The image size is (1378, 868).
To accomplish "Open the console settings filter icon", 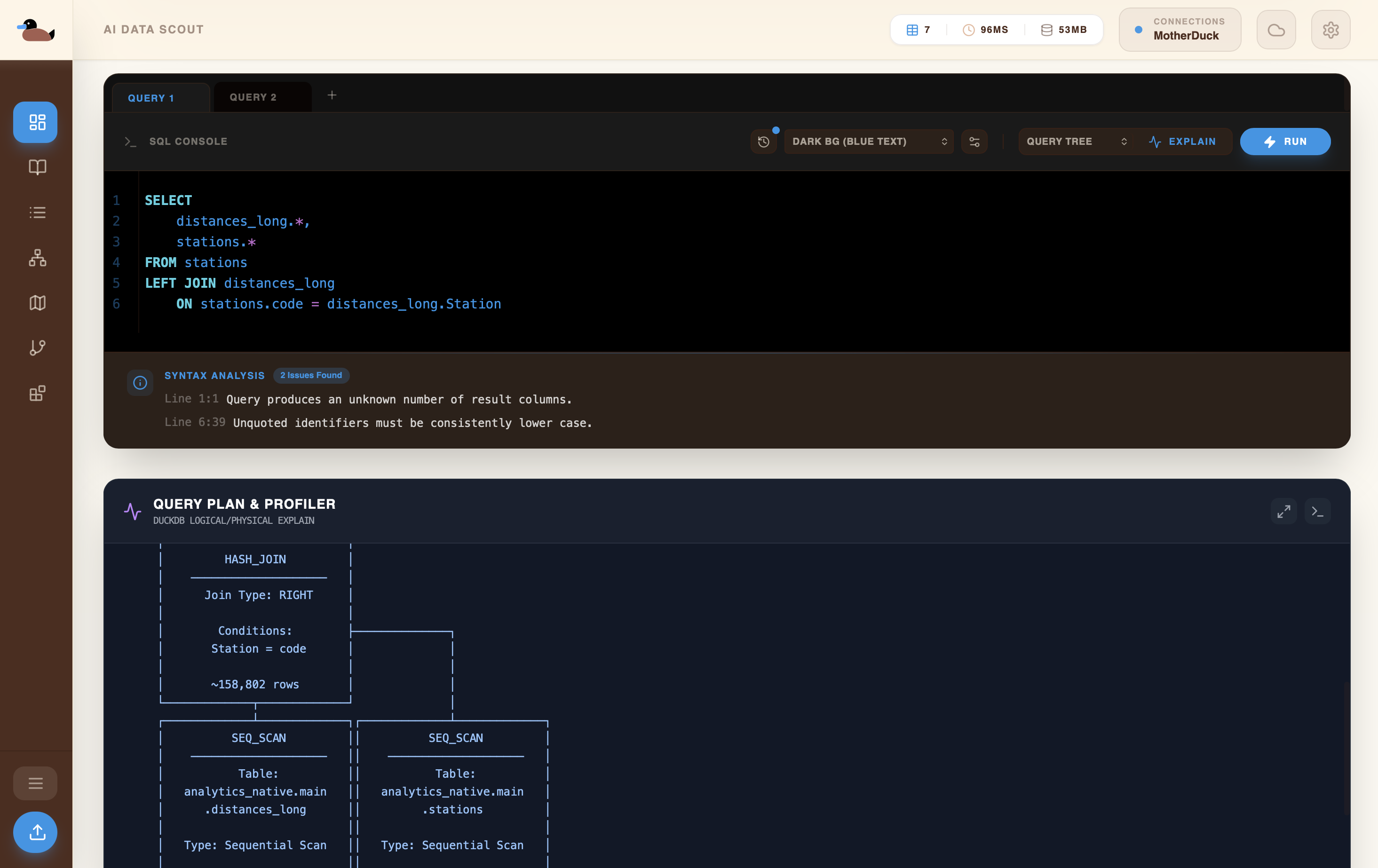I will 974,142.
